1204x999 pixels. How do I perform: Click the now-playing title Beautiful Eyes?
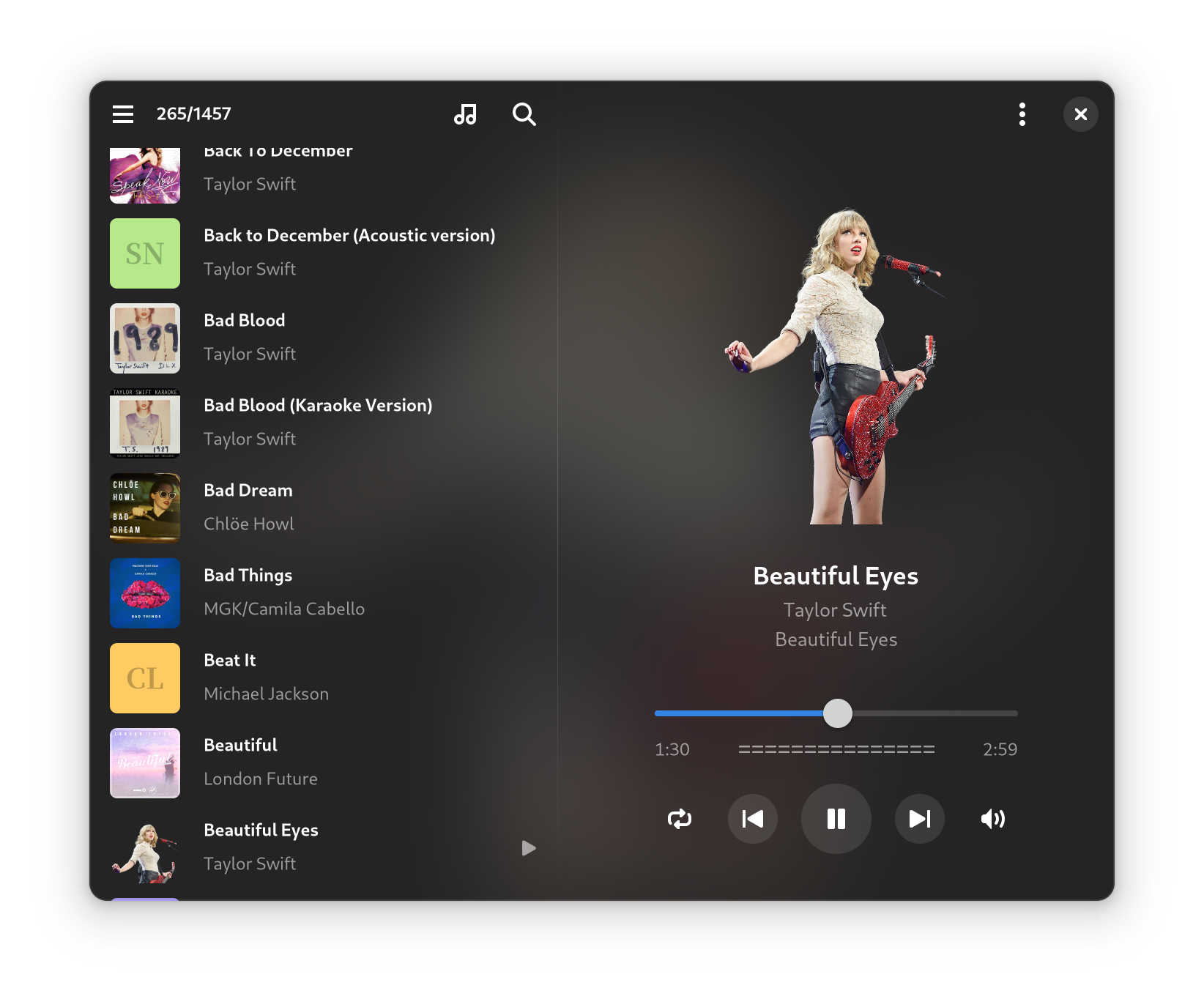coord(836,576)
